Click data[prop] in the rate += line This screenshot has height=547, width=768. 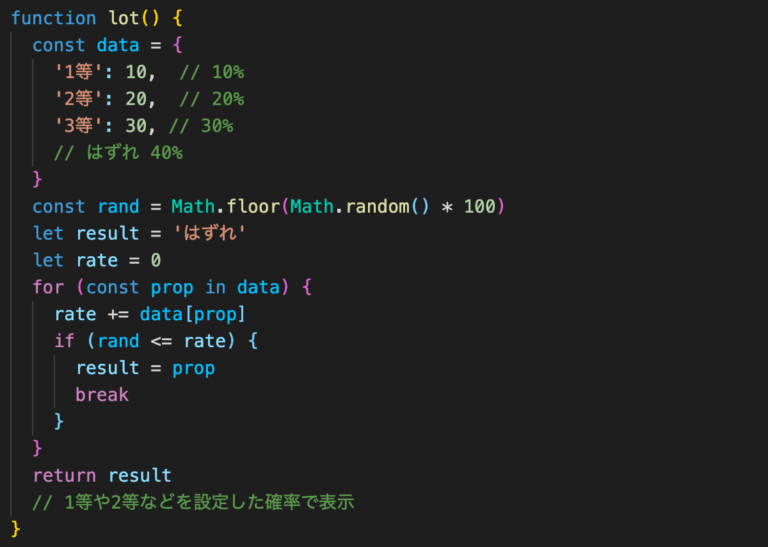click(192, 314)
